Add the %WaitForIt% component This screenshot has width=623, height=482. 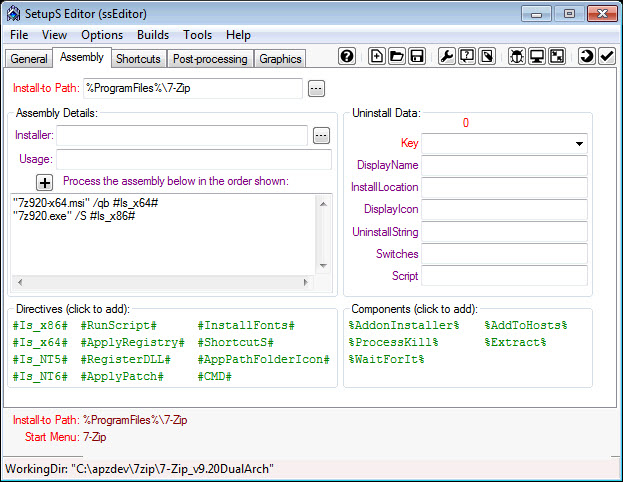coord(386,360)
